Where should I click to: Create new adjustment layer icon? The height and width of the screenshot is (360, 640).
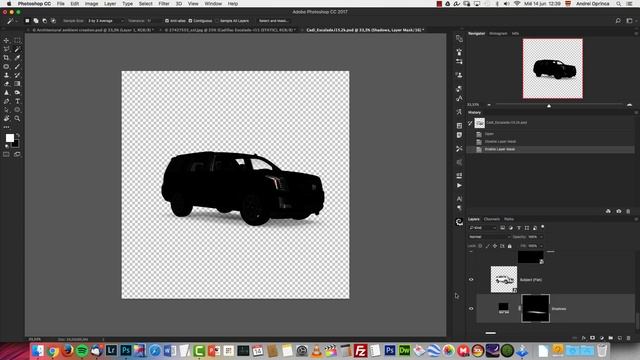[x=602, y=338]
